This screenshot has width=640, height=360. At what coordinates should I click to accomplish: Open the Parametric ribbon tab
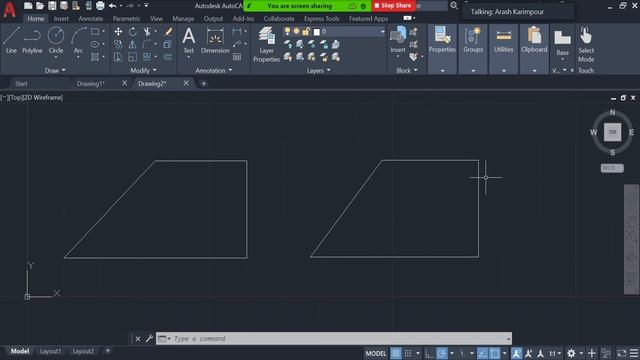tap(127, 19)
